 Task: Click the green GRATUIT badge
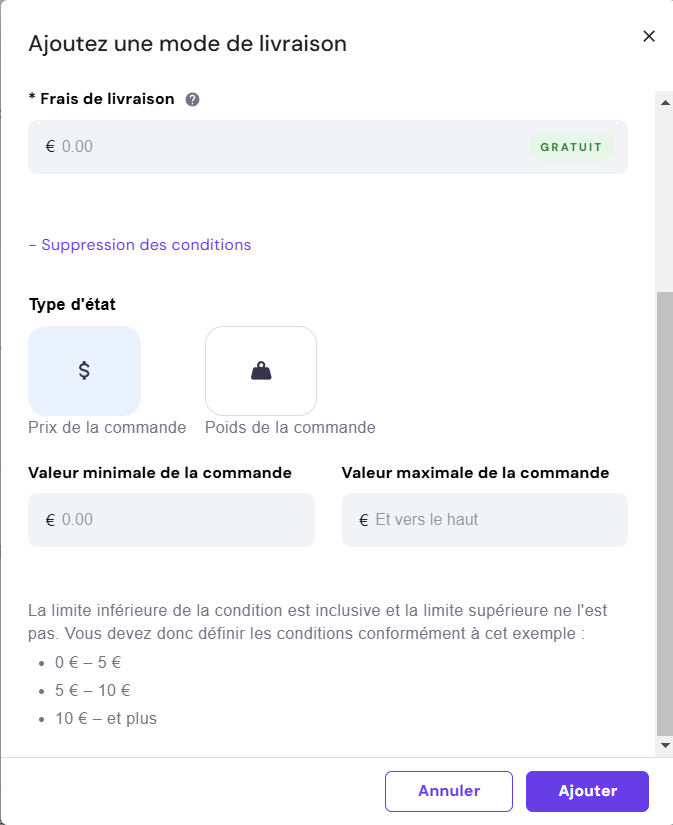(571, 147)
